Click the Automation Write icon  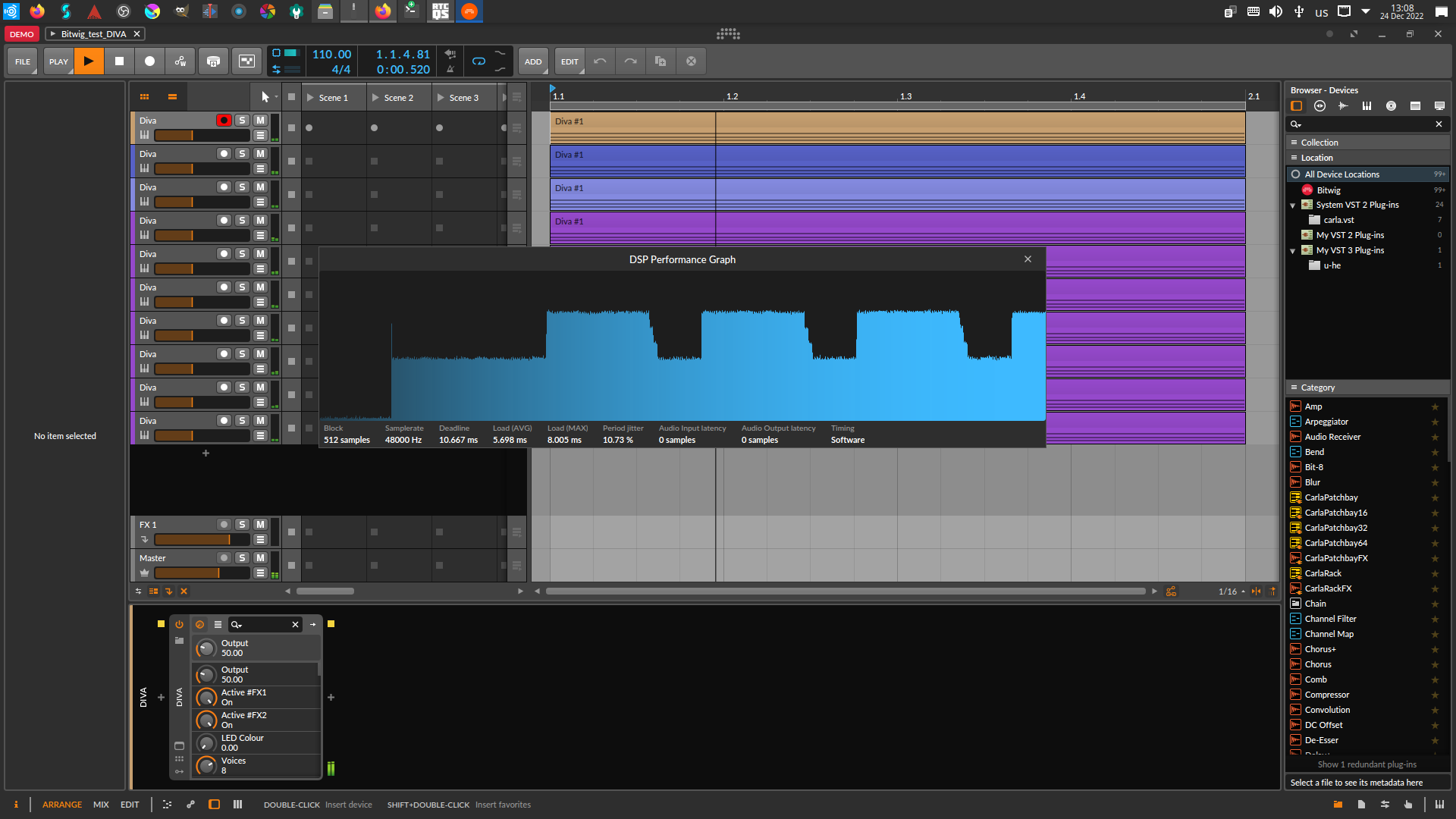pyautogui.click(x=181, y=61)
